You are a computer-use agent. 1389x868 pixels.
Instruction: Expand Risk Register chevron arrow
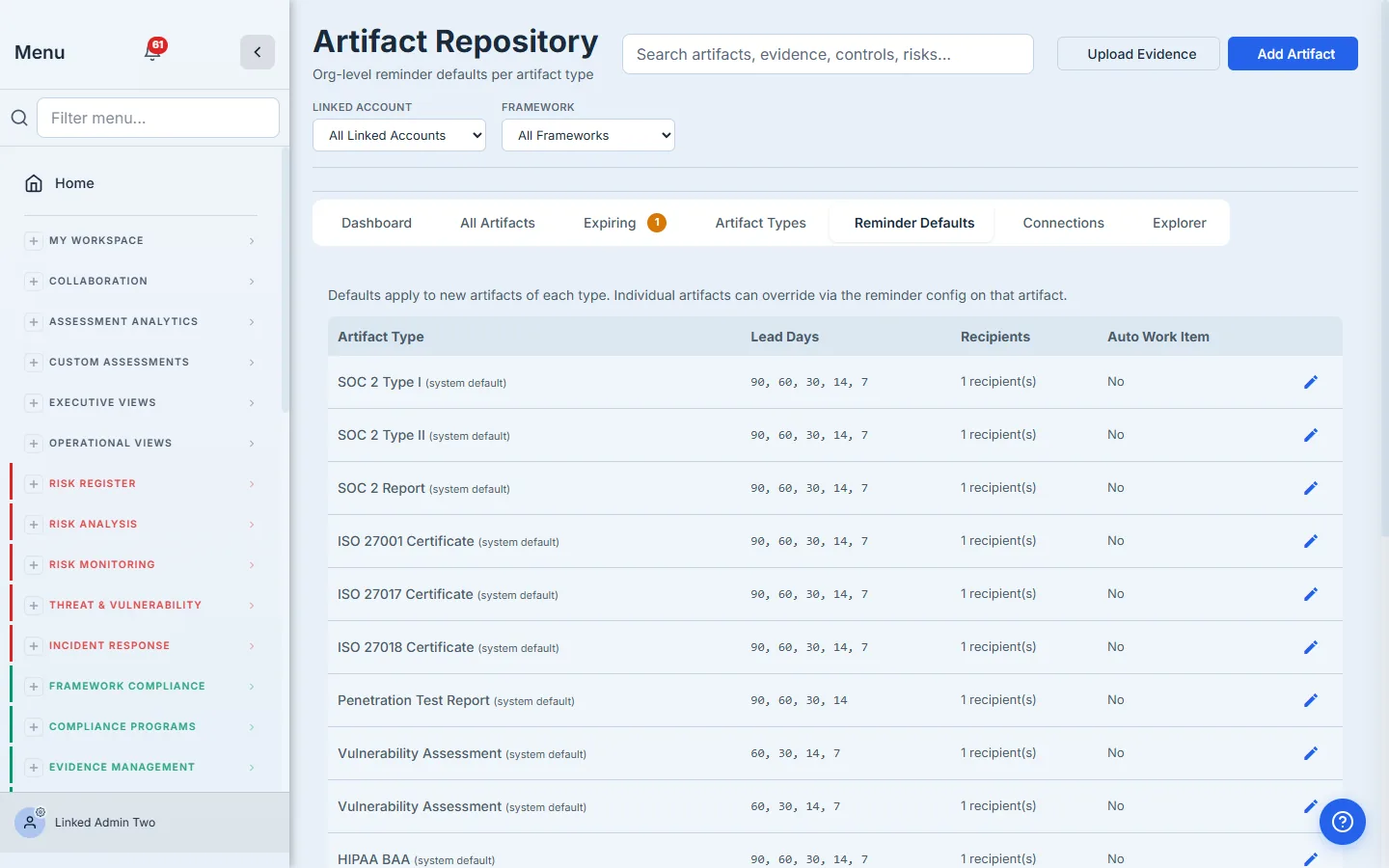[x=252, y=484]
